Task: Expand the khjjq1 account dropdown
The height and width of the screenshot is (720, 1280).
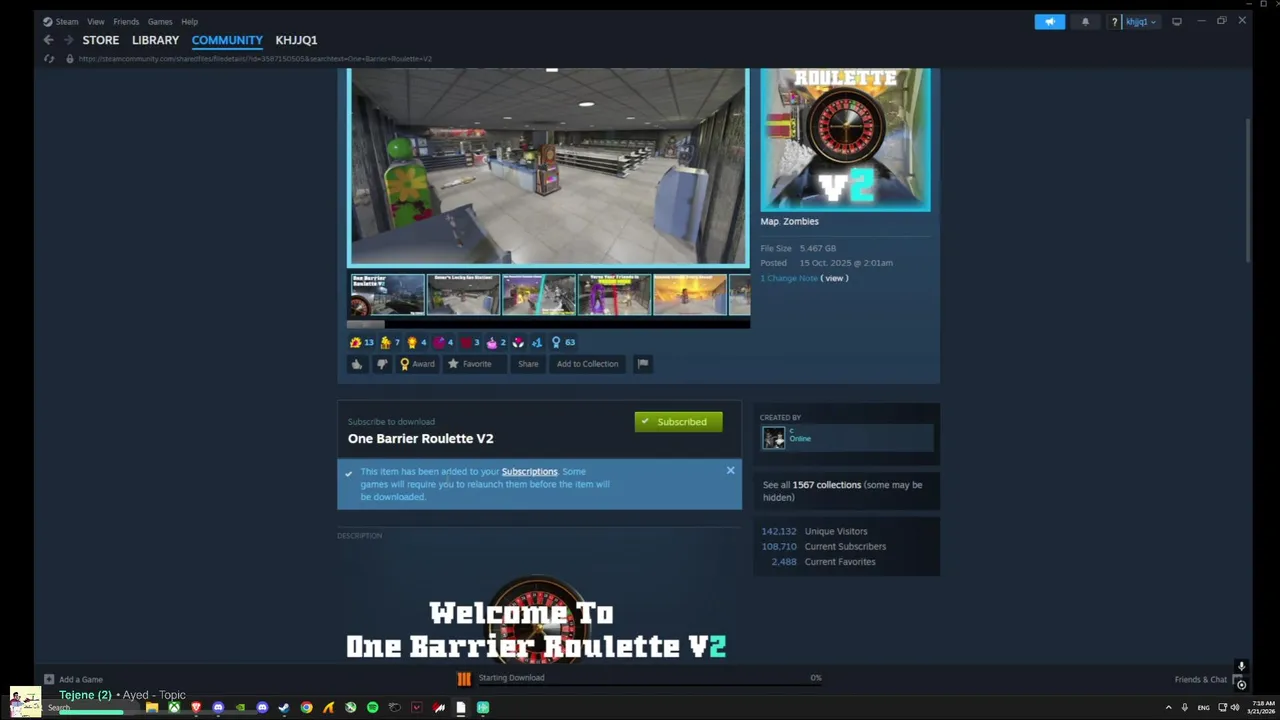Action: point(1141,21)
